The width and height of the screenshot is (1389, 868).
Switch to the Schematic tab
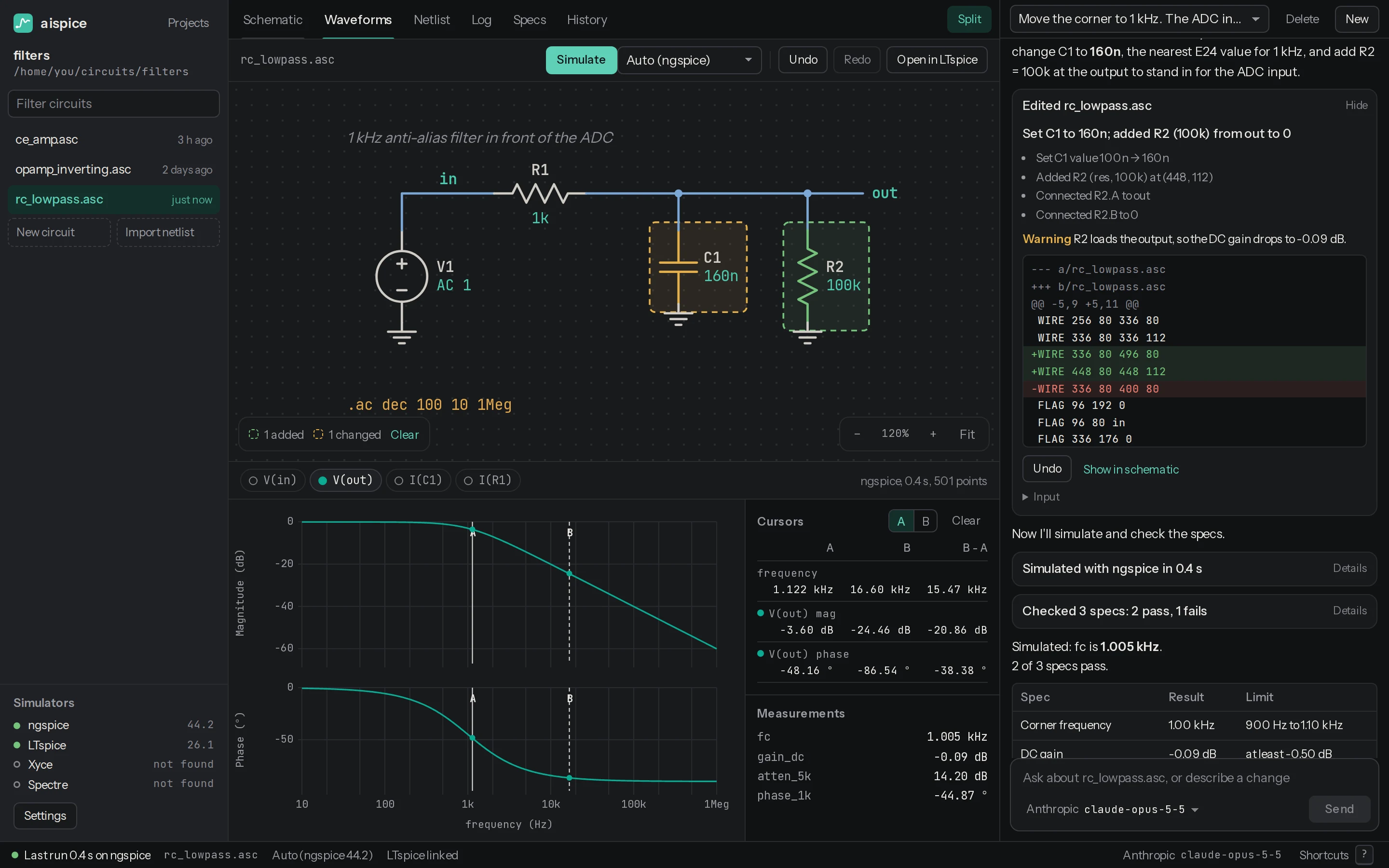272,19
